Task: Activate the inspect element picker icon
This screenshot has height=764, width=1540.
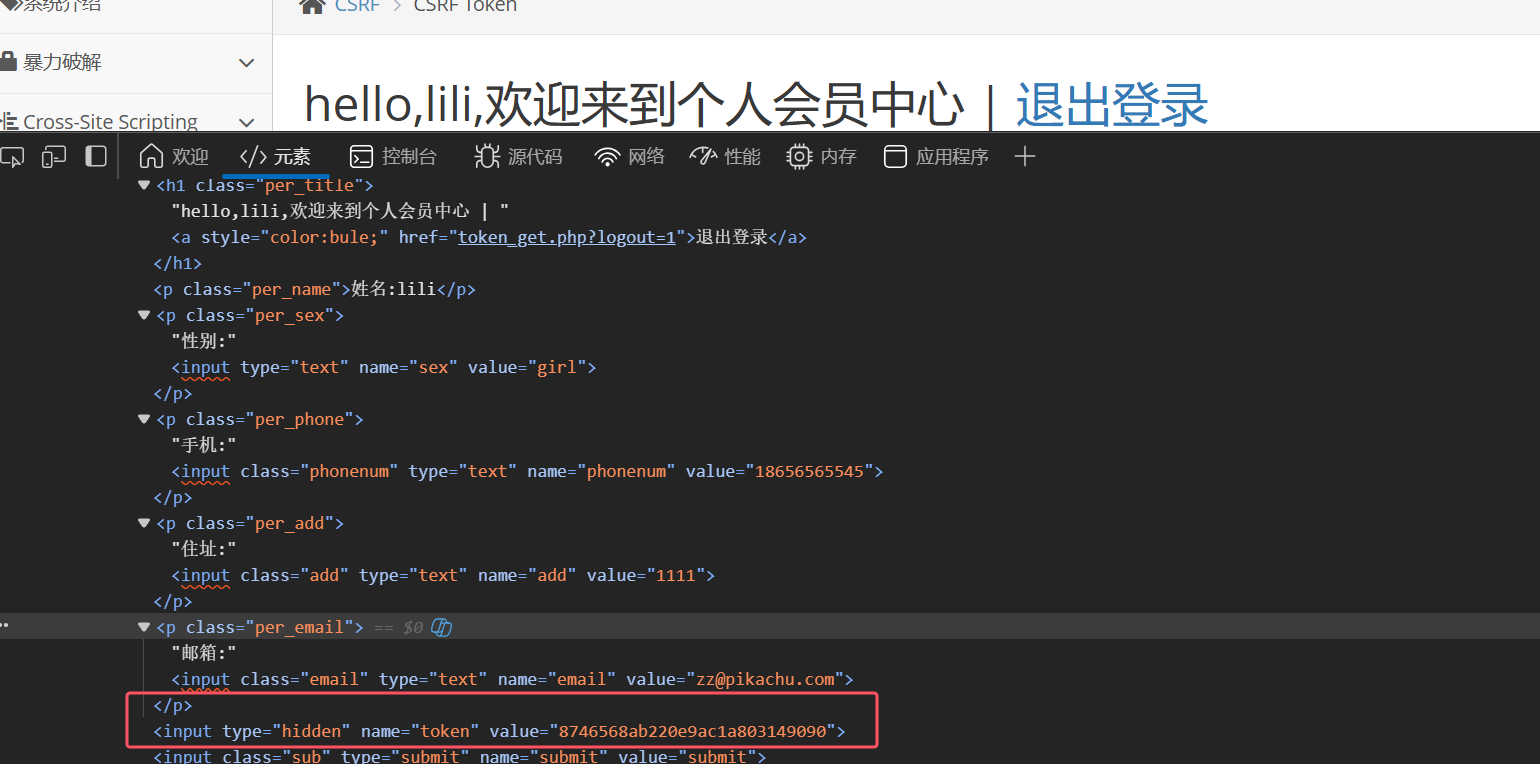Action: tap(12, 157)
